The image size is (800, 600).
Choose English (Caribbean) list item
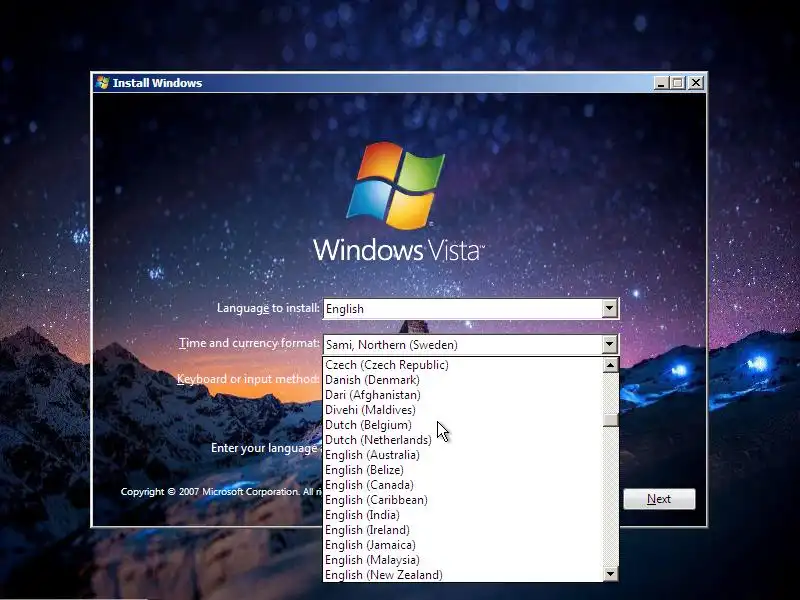(x=463, y=500)
